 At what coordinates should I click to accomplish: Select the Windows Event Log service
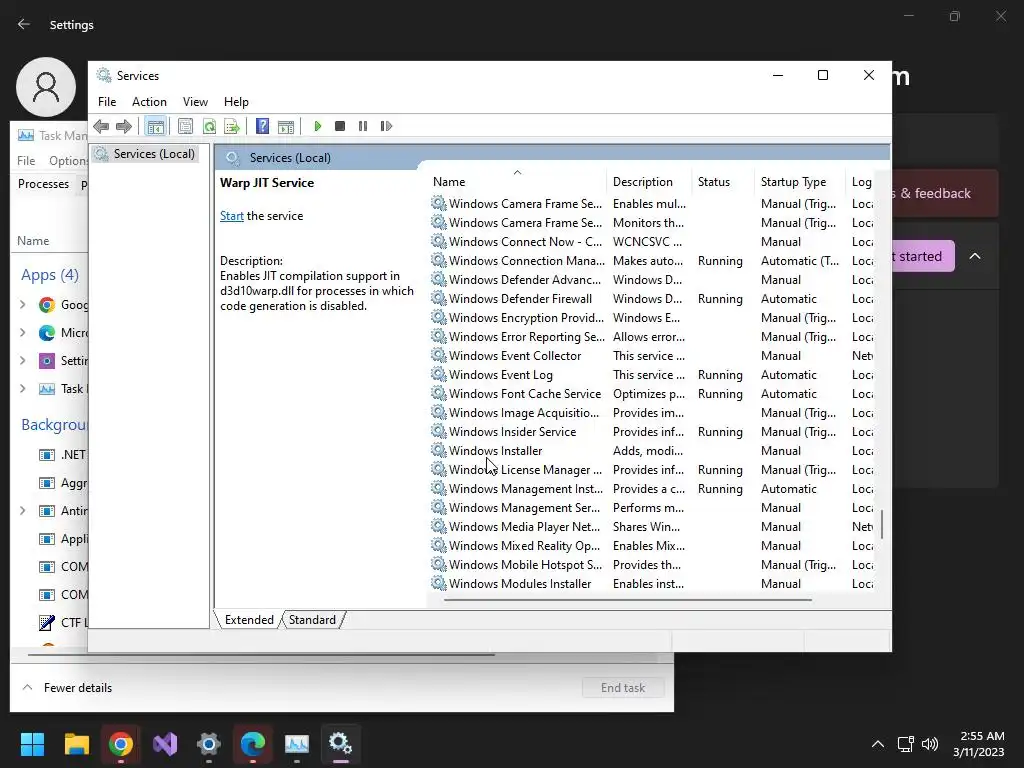click(x=651, y=375)
